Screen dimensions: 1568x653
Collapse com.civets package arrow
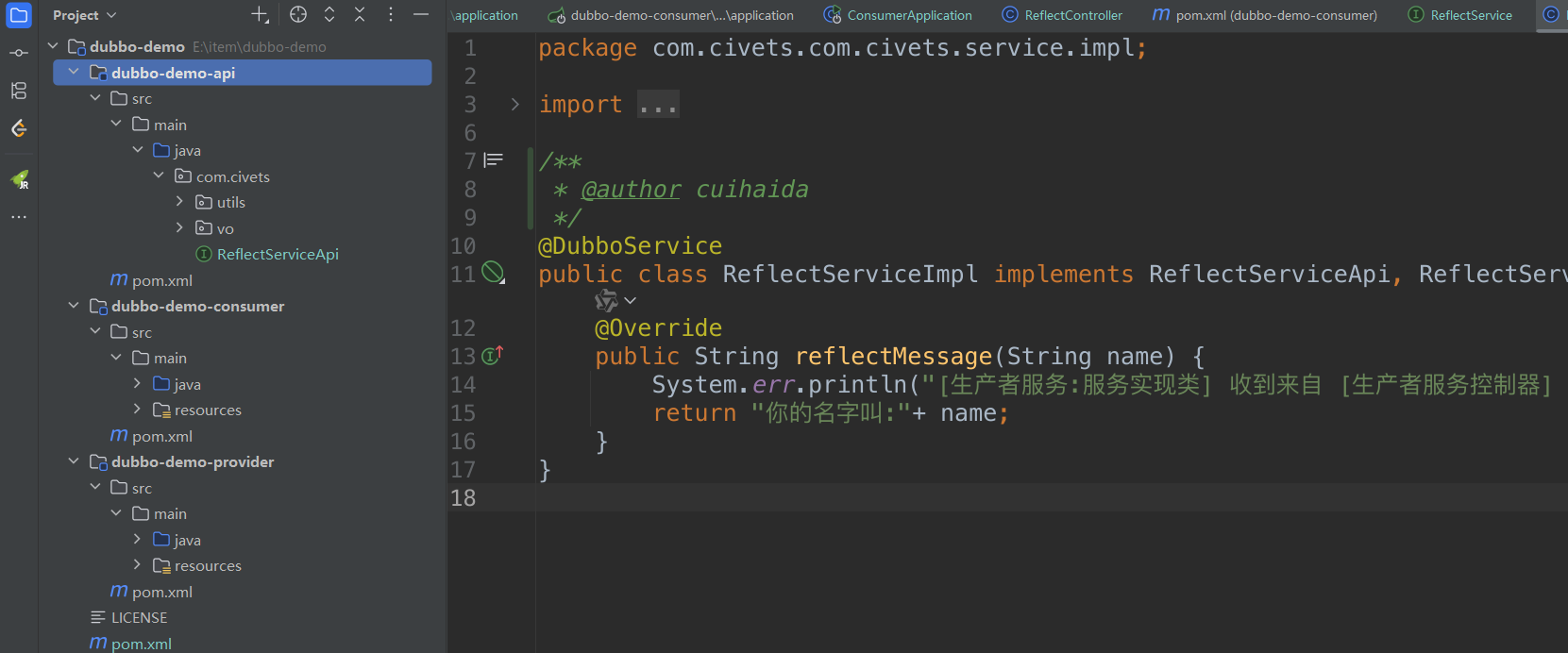[159, 176]
